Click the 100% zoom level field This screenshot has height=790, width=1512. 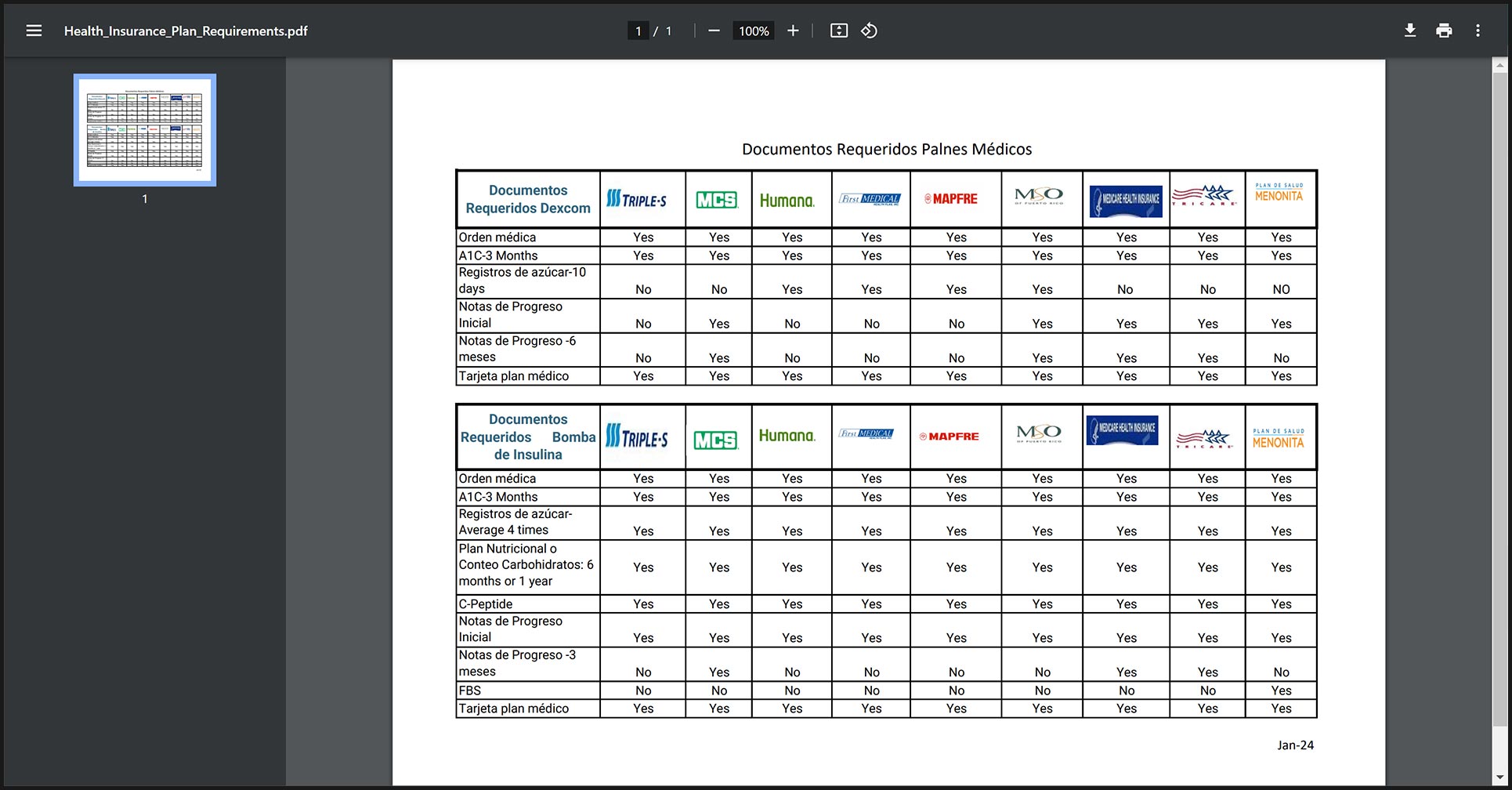click(x=754, y=31)
